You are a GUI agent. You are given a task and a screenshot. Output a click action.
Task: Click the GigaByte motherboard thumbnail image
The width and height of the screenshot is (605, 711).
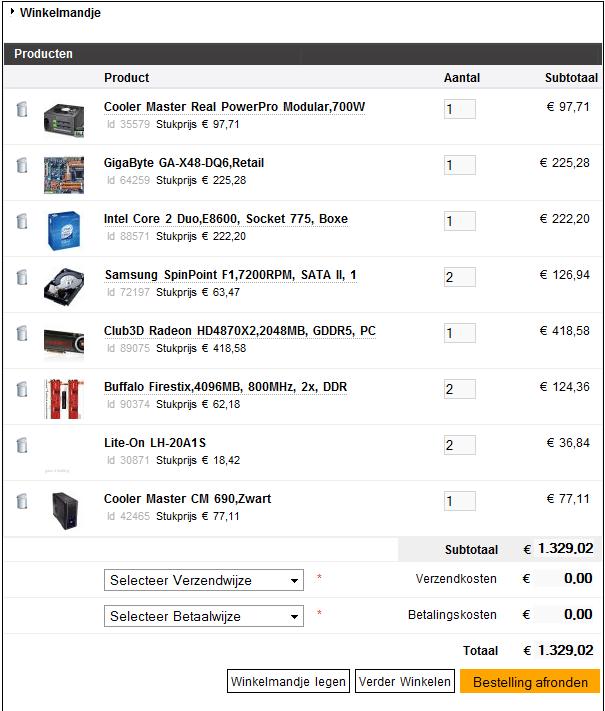tap(64, 175)
